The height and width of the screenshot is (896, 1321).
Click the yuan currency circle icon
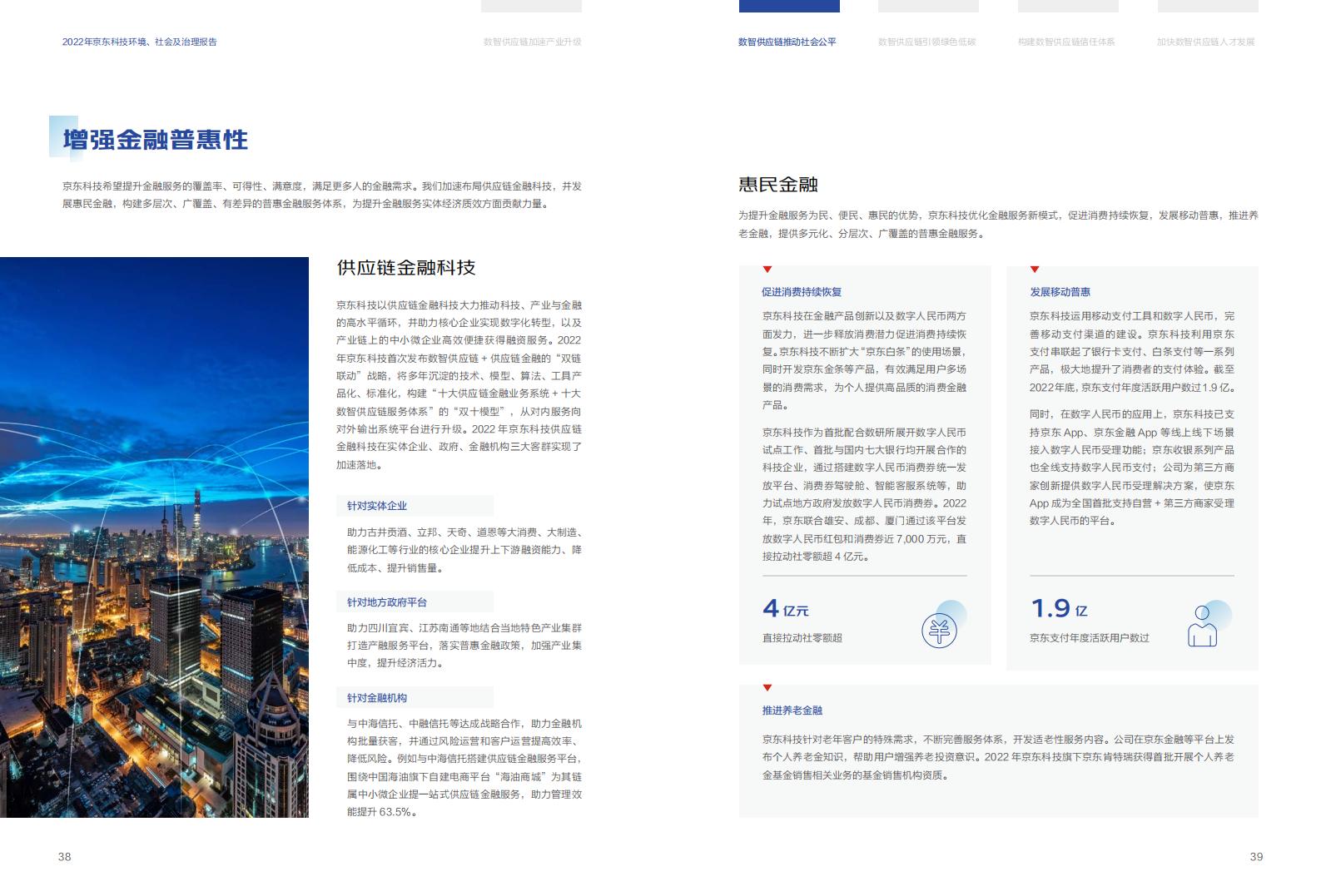tap(940, 631)
